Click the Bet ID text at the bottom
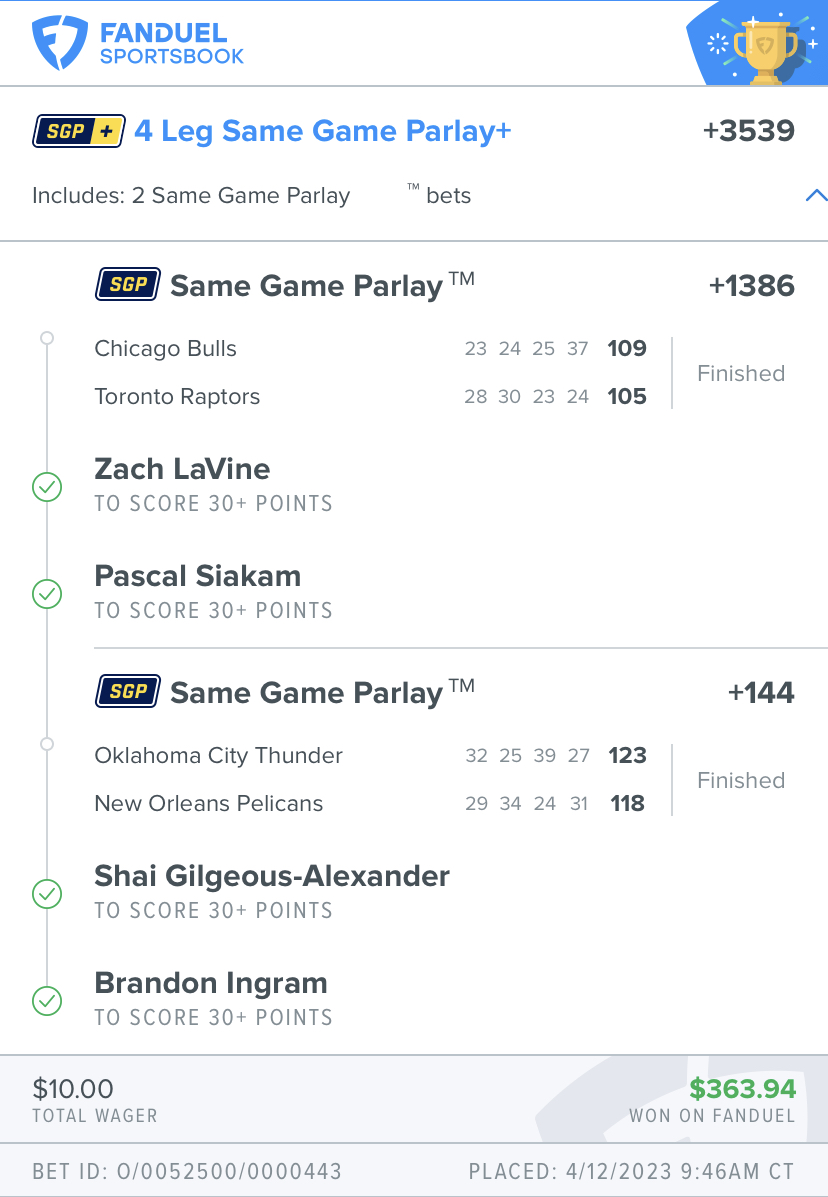The width and height of the screenshot is (828, 1197). 187,1171
